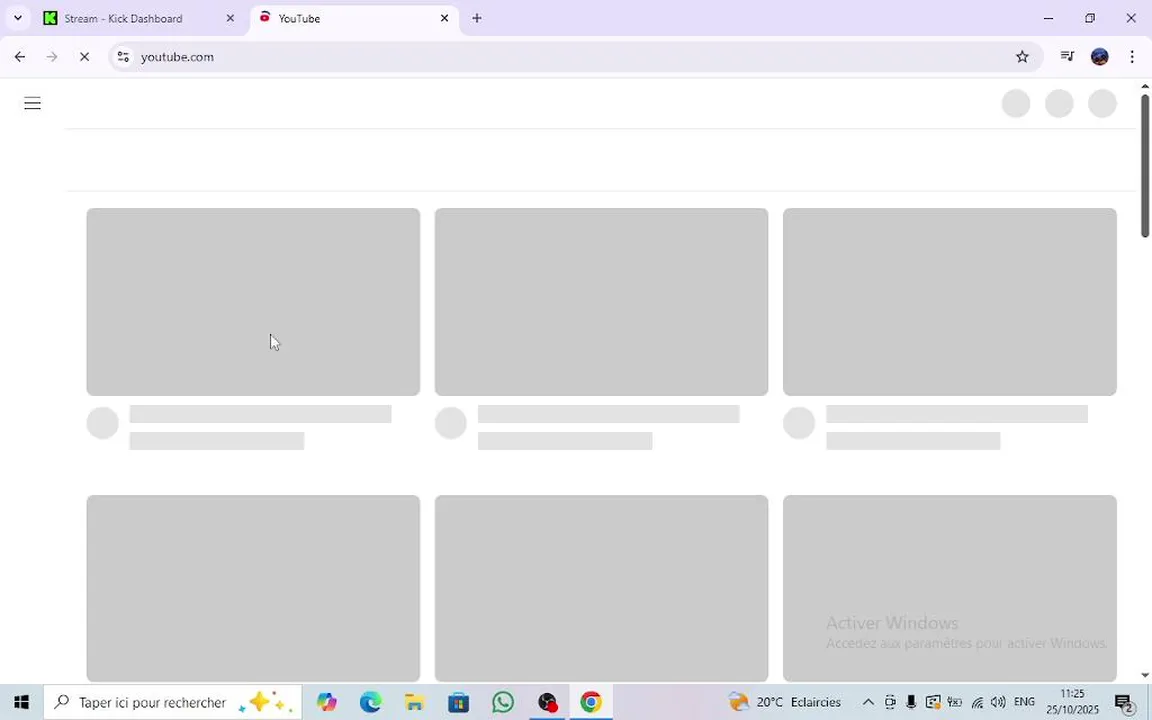Open the YouTube hamburger guide menu
1152x720 pixels.
(32, 104)
